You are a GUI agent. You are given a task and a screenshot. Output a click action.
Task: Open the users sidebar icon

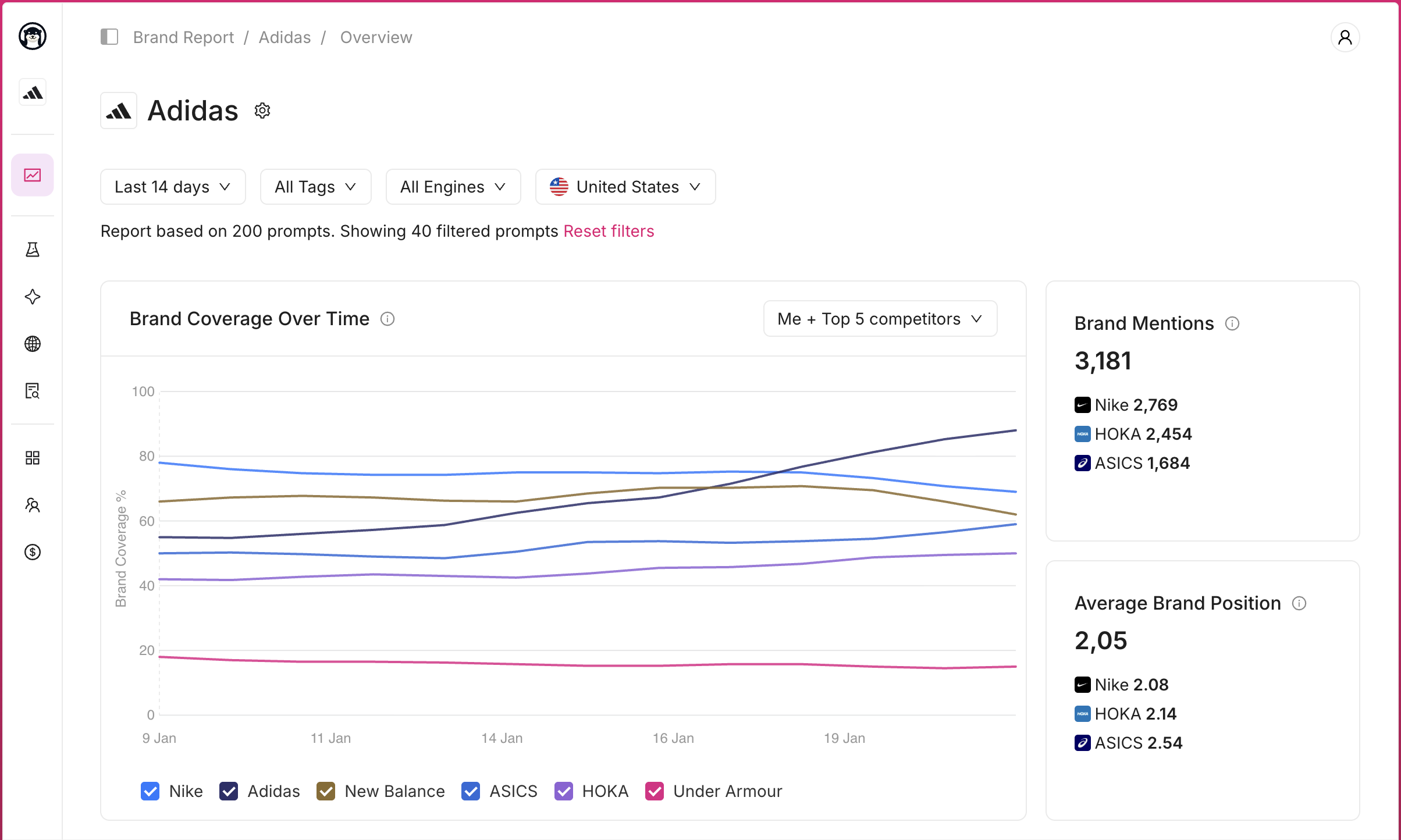[x=33, y=505]
